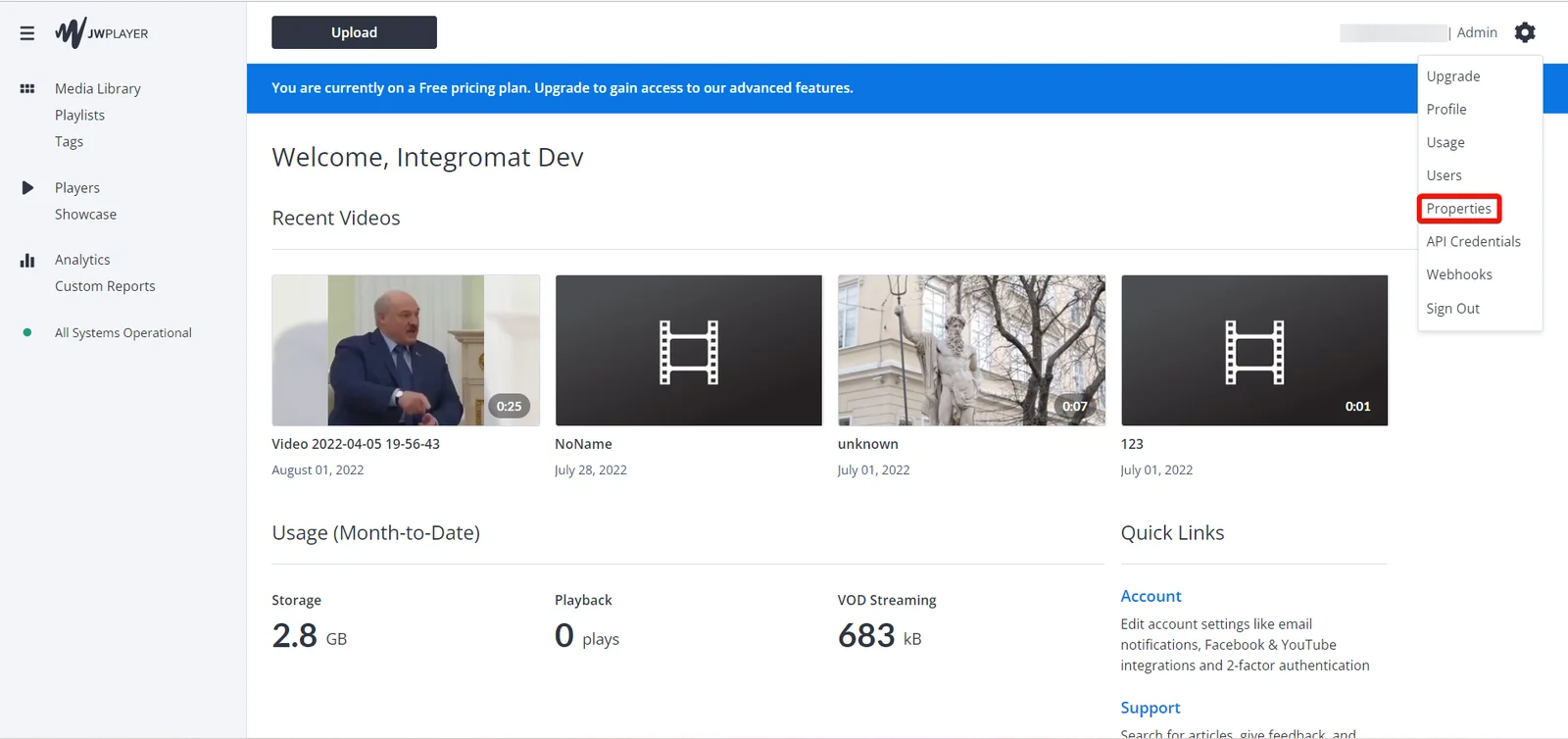The image size is (1568, 739).
Task: Open Media Library in sidebar
Action: [98, 88]
